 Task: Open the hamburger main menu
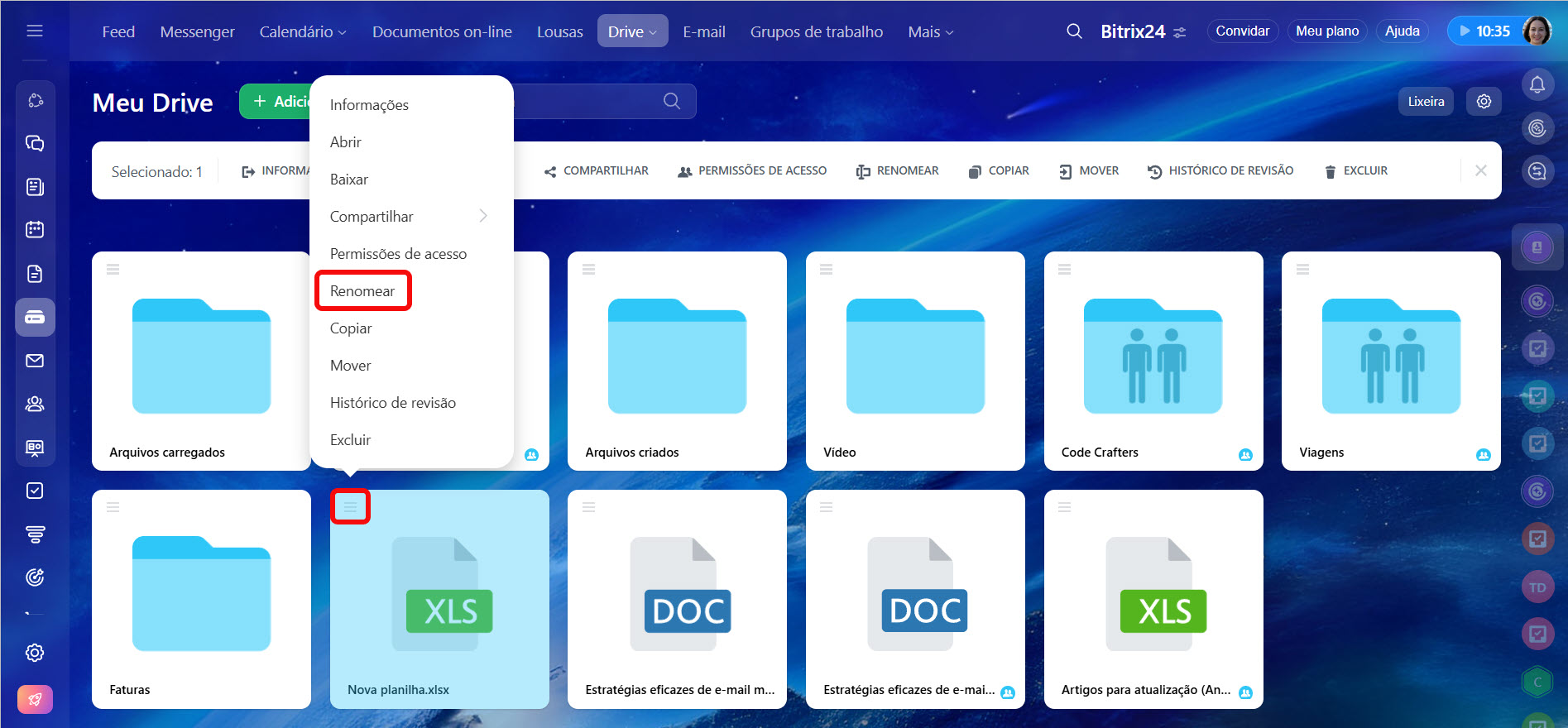[x=35, y=31]
